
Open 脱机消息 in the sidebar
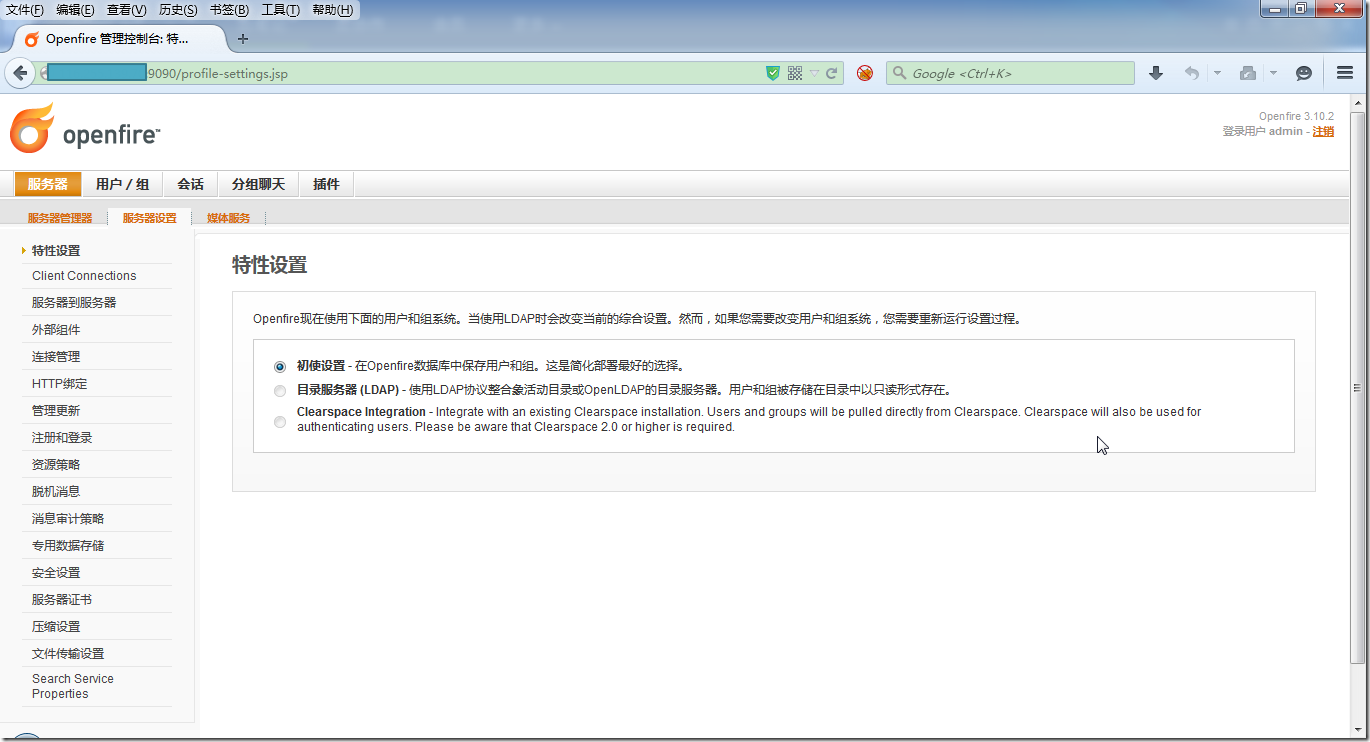[x=56, y=492]
